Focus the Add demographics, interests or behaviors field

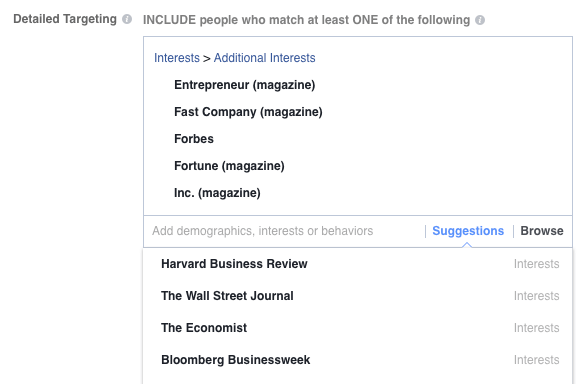[x=284, y=231]
